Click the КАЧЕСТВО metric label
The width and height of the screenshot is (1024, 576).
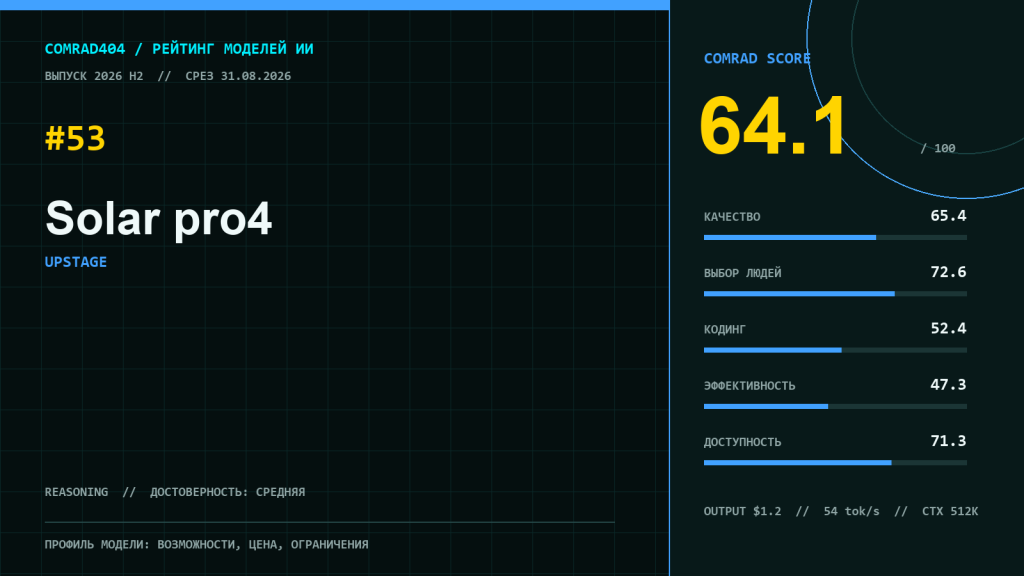tap(732, 217)
